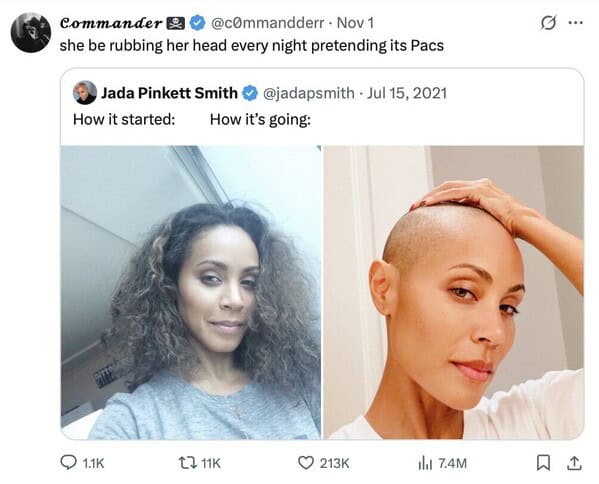Screen dimensions: 599x484
Task: Click the reply speech bubble icon
Action: click(68, 463)
